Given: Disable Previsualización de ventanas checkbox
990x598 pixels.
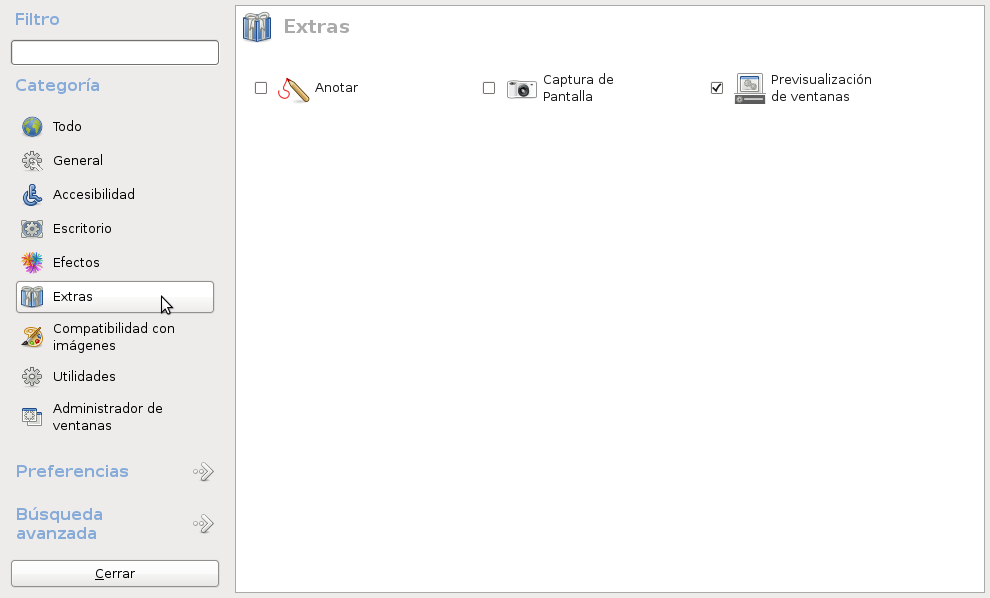Looking at the screenshot, I should 717,88.
